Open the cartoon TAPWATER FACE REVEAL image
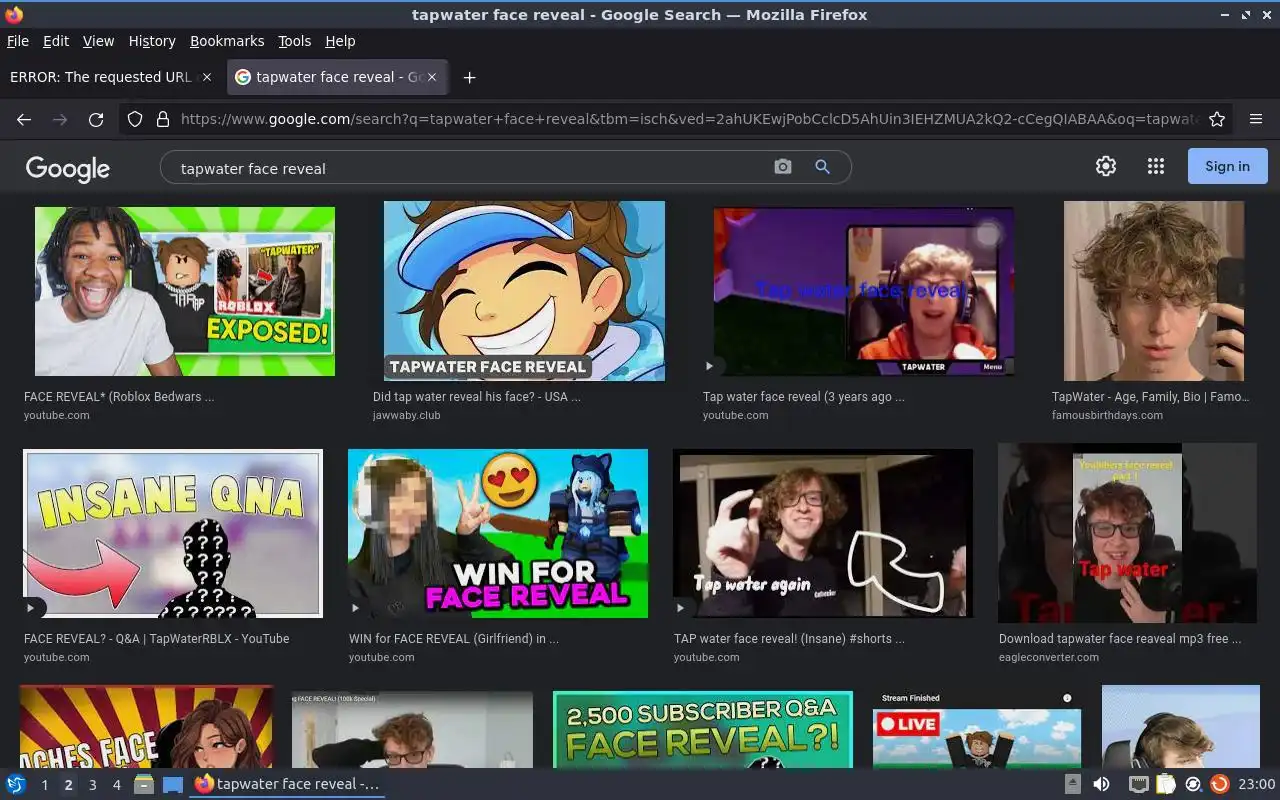1280x800 pixels. [x=524, y=291]
